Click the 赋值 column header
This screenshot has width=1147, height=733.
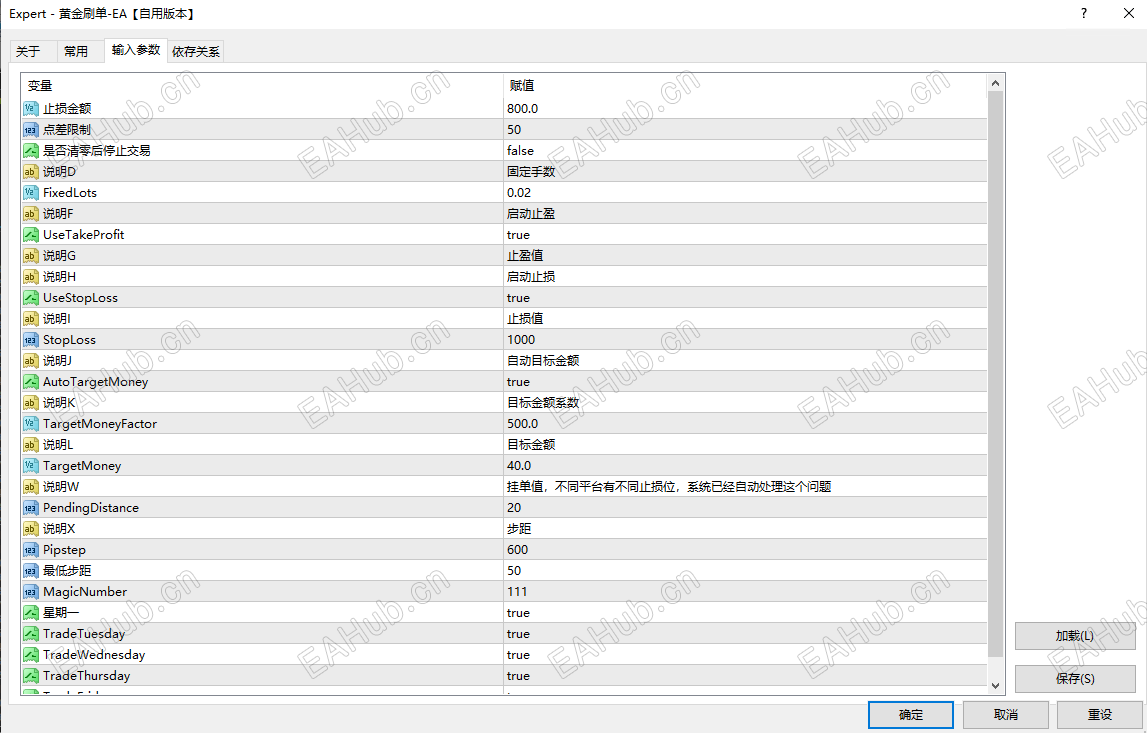tap(745, 86)
